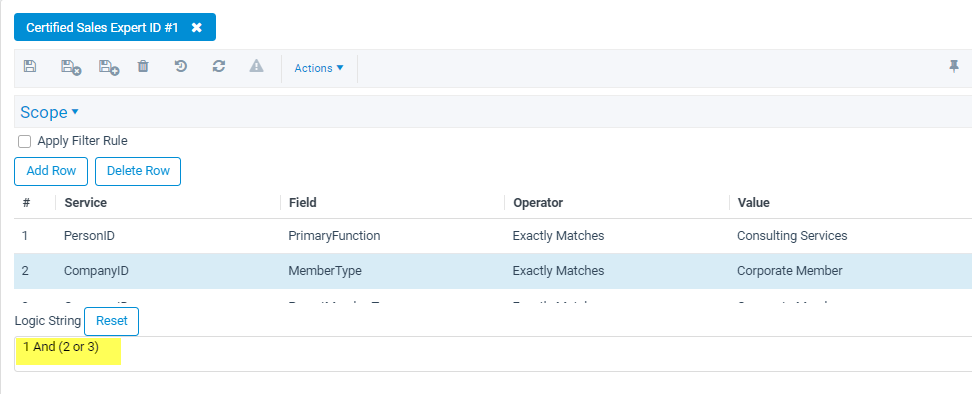Click Exactly Matches in the CompanyID row

(558, 271)
